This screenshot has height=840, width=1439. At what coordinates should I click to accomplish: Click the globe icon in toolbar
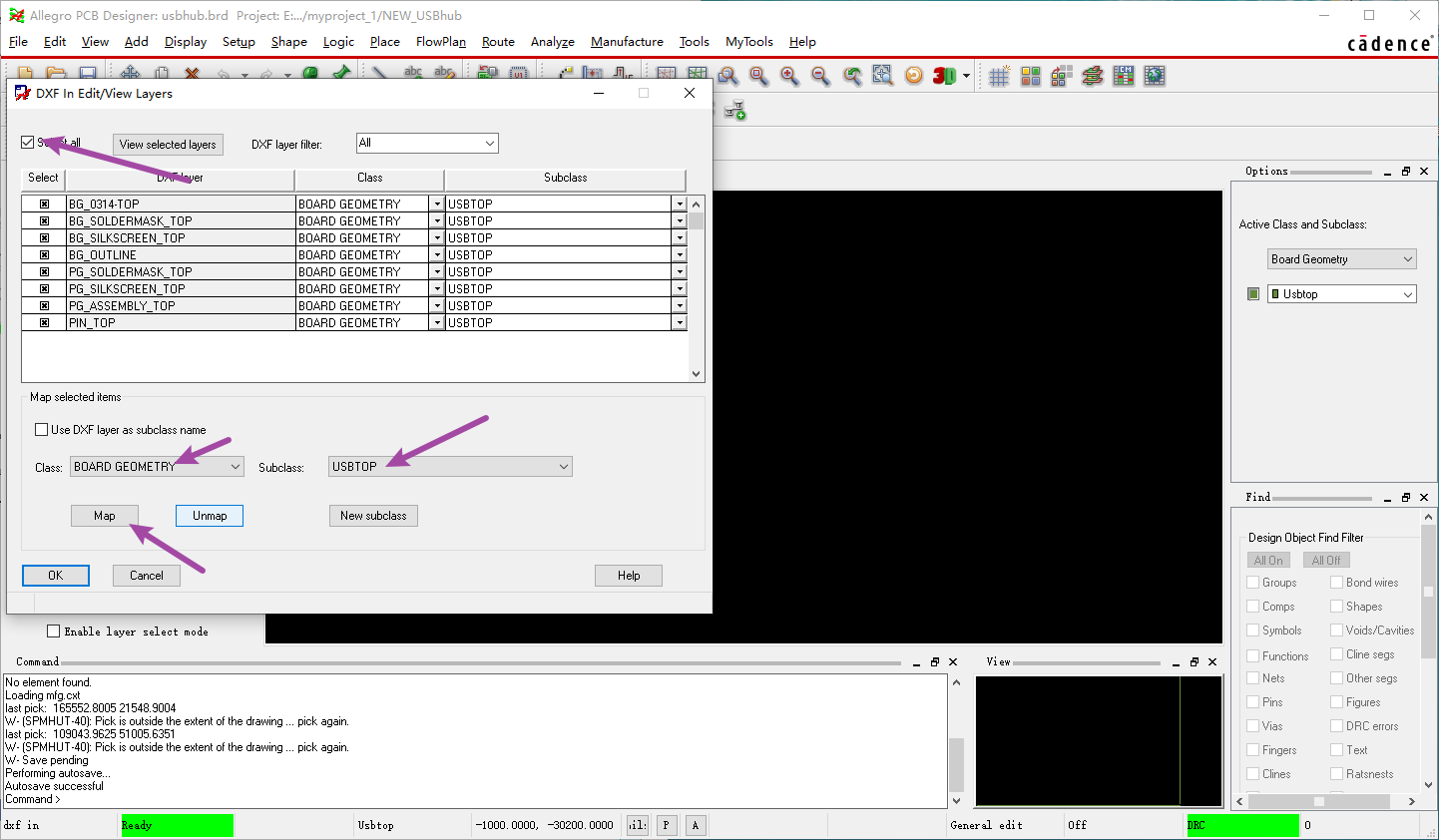1155,76
